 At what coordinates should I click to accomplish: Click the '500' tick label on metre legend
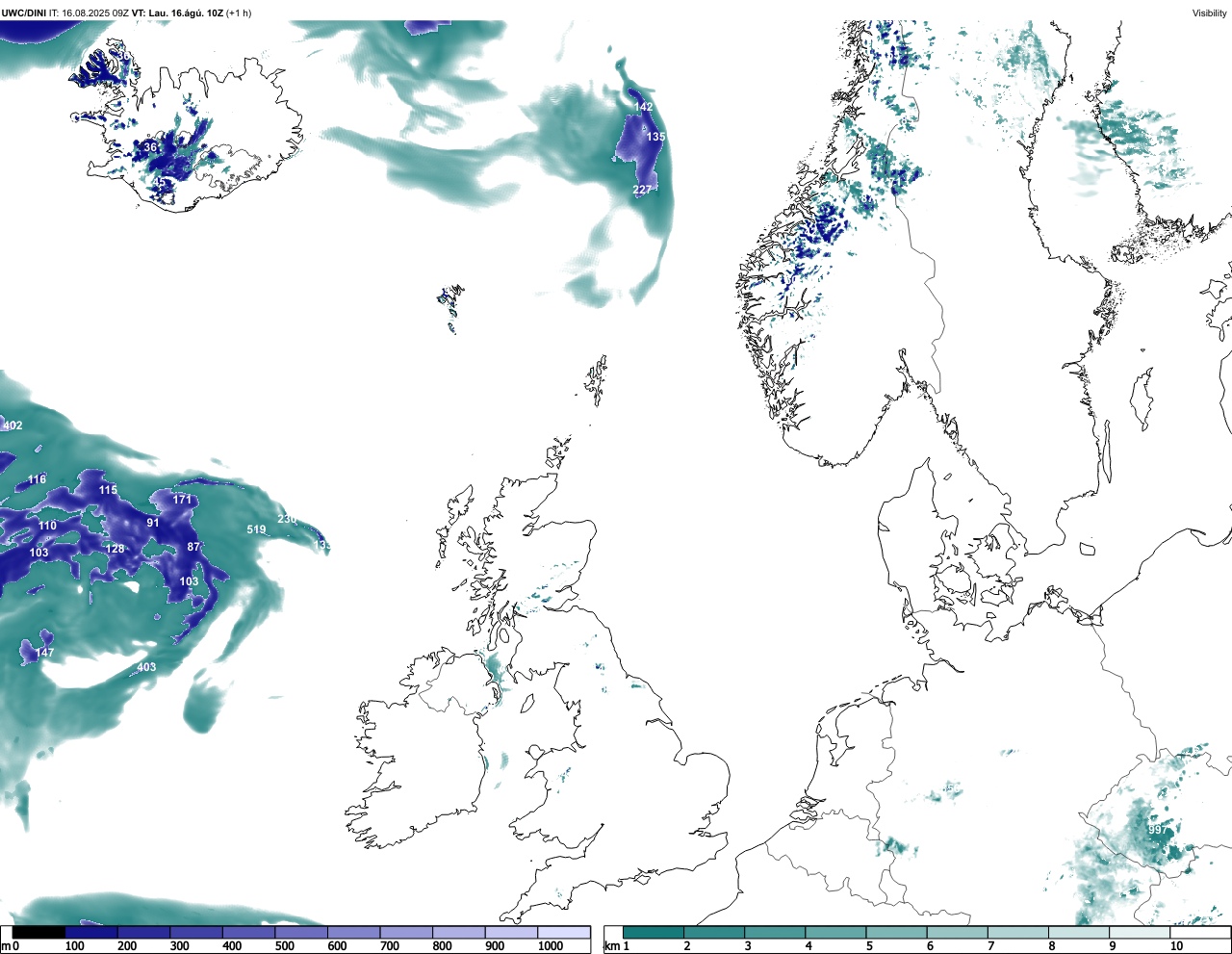[284, 946]
